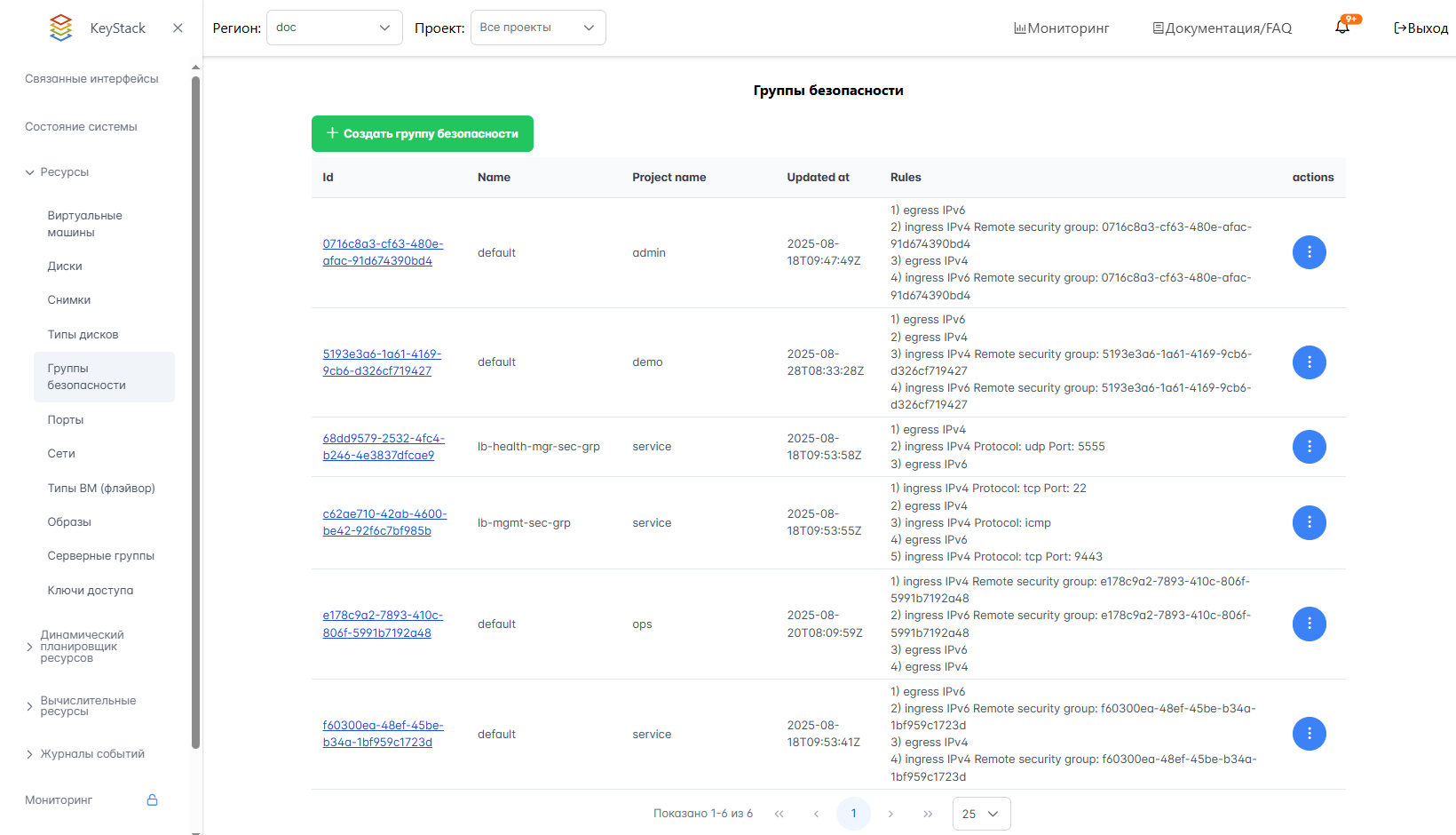Image resolution: width=1456 pixels, height=835 pixels.
Task: Click the lock icon beside Мониторинг
Action: 152,800
